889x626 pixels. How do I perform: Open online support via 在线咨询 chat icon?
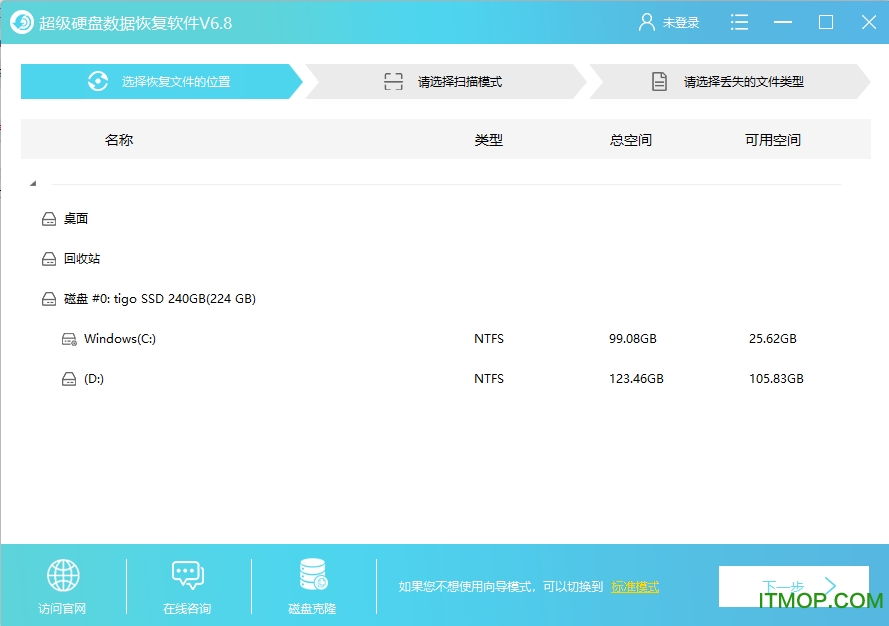click(x=188, y=576)
